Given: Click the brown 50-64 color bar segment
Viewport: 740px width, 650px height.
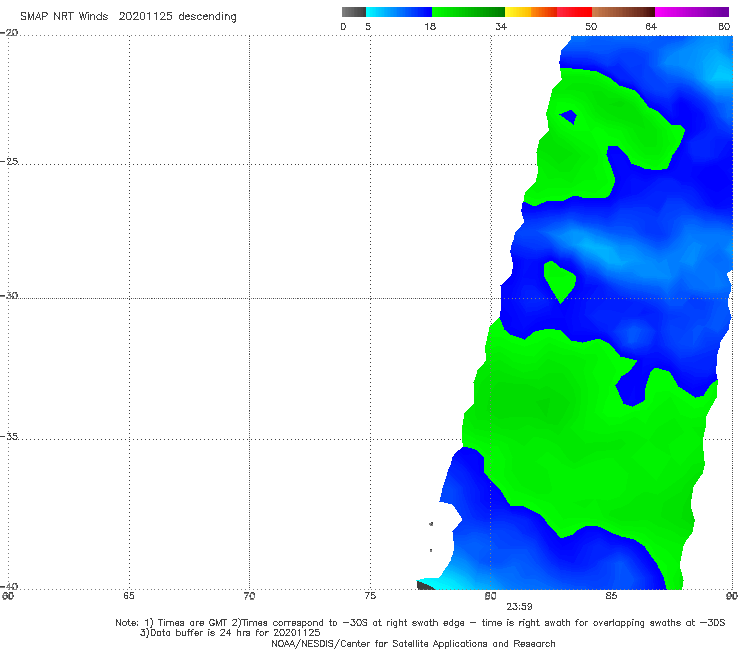Looking at the screenshot, I should [623, 12].
